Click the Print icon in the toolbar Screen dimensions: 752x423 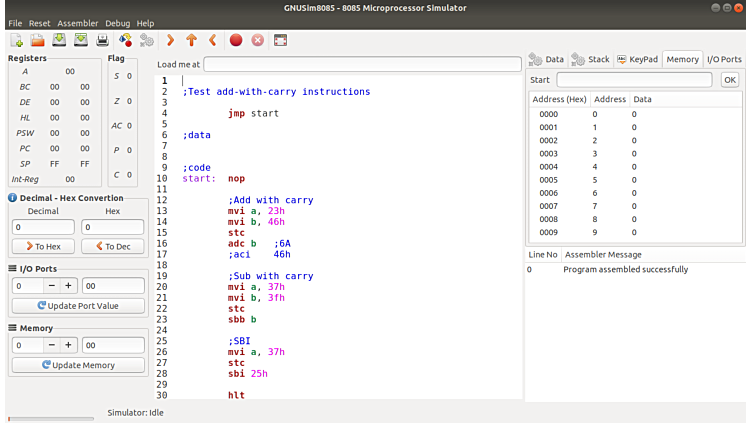pos(102,40)
